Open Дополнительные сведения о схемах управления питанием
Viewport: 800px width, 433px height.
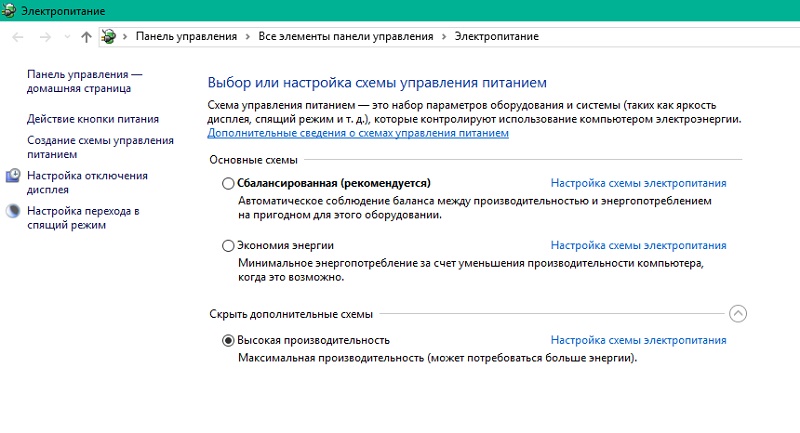pos(358,132)
